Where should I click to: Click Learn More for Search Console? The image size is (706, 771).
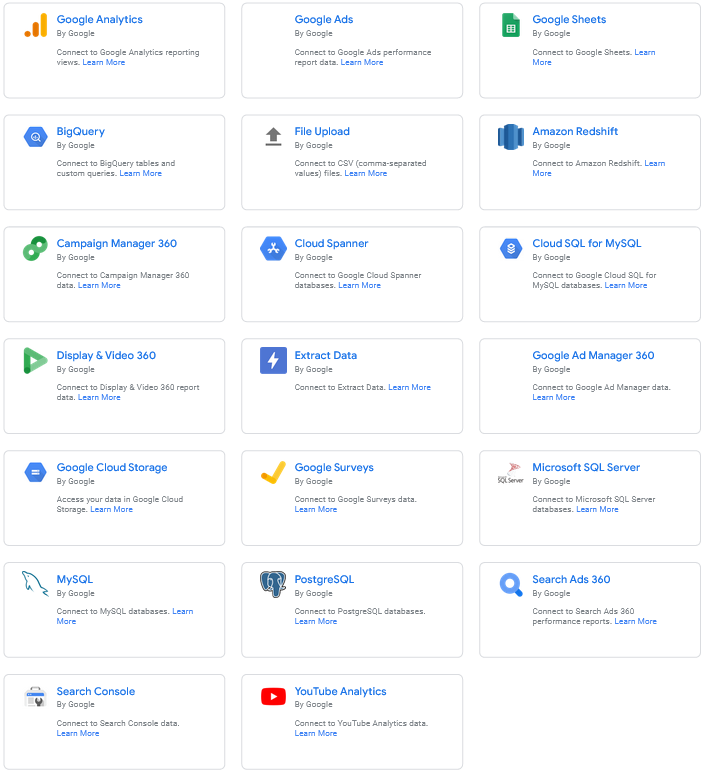tap(78, 734)
